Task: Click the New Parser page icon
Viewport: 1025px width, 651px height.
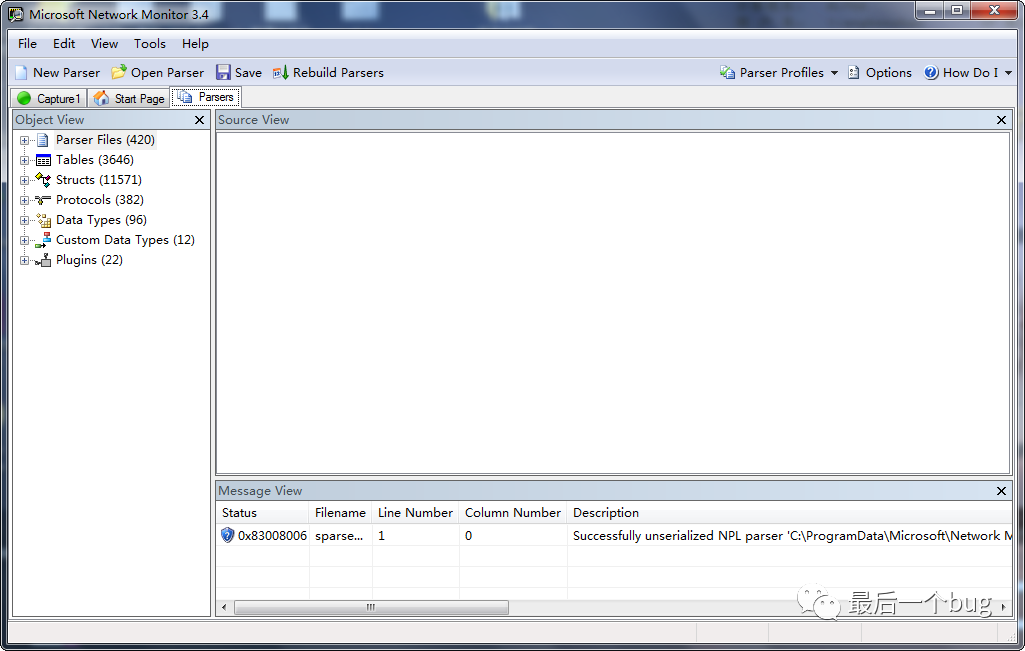Action: click(x=22, y=73)
